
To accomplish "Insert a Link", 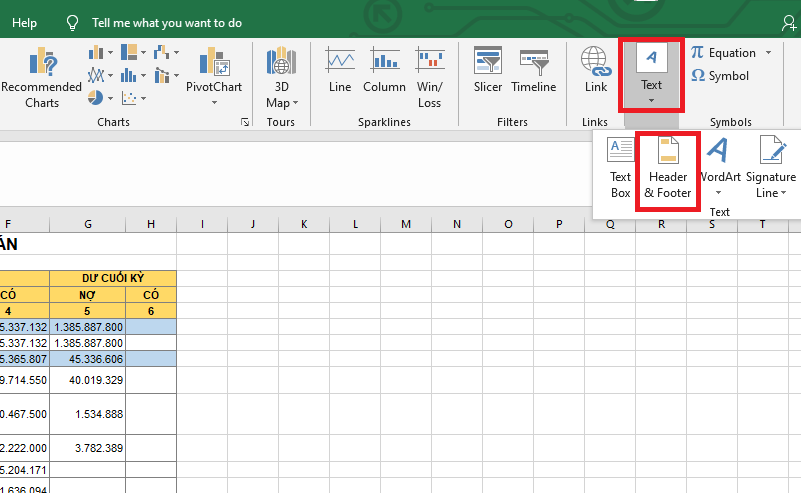I will 596,70.
